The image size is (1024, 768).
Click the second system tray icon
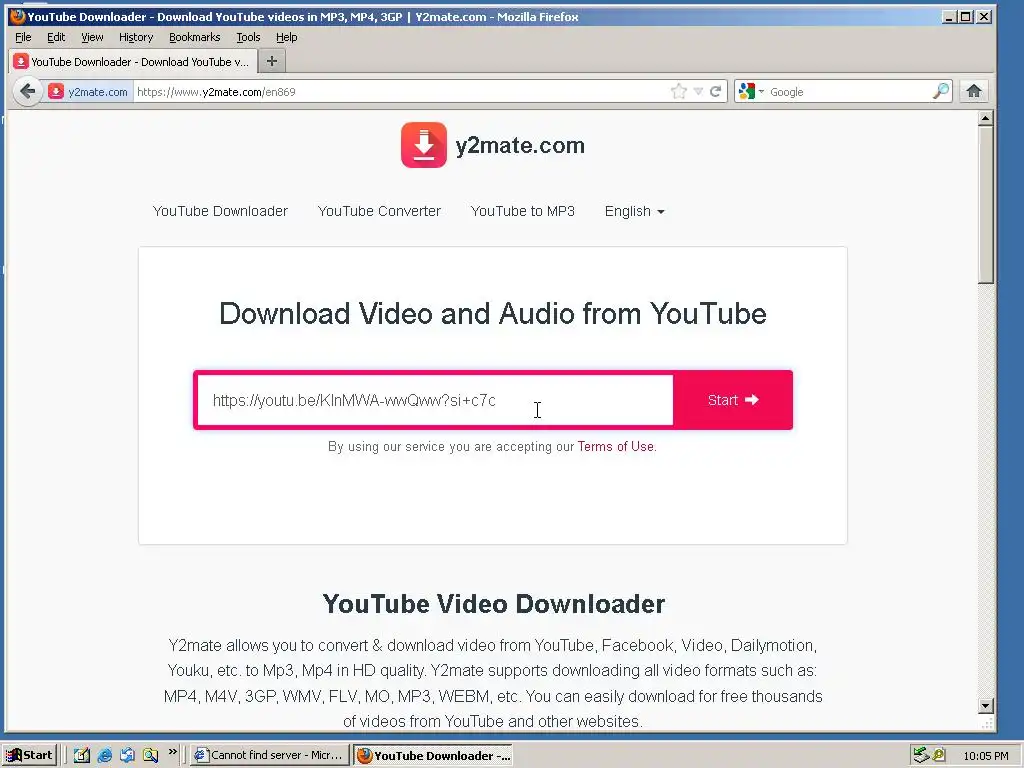pyautogui.click(x=938, y=755)
